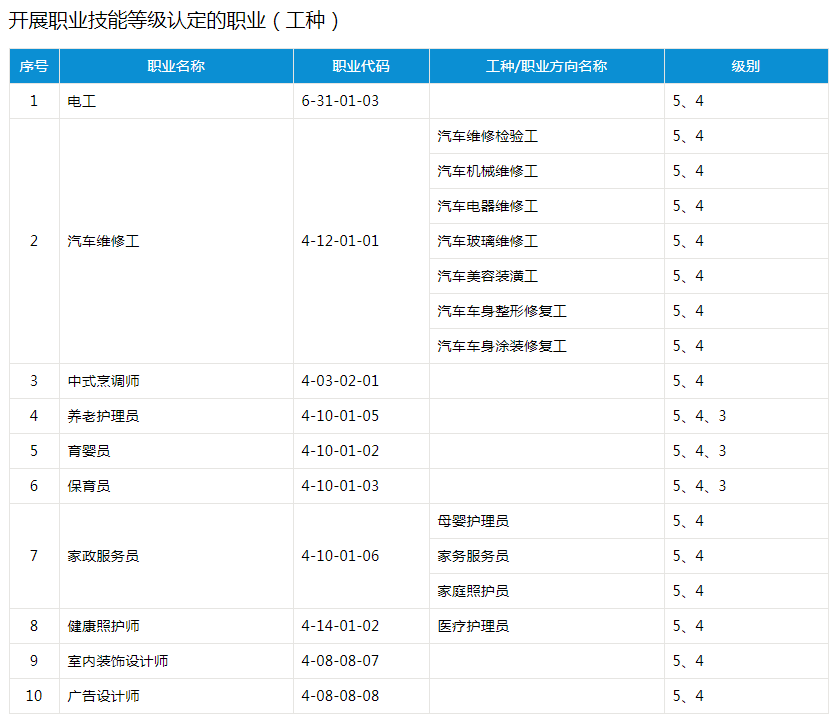This screenshot has height=724, width=829.
Task: Select the 汽车玻璃维修工 cell
Action: click(487, 241)
